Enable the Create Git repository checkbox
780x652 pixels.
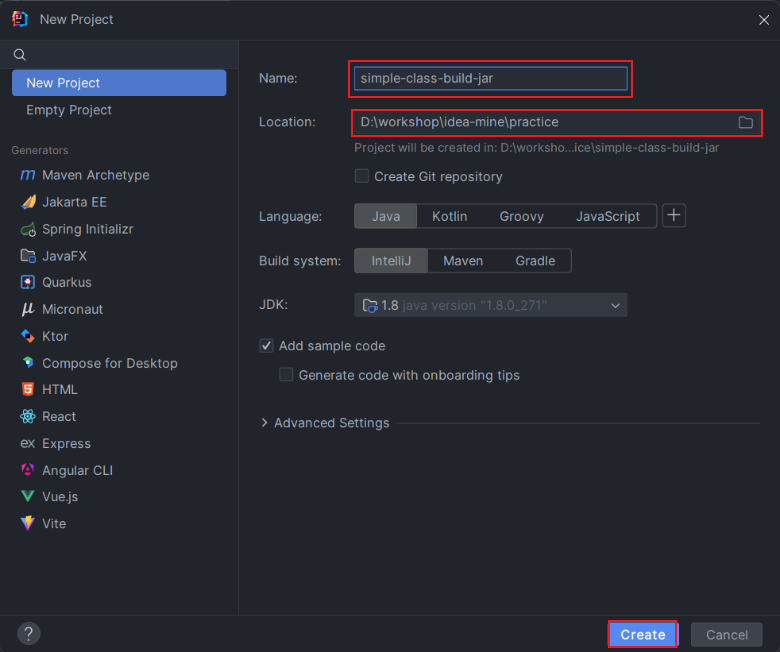click(362, 176)
